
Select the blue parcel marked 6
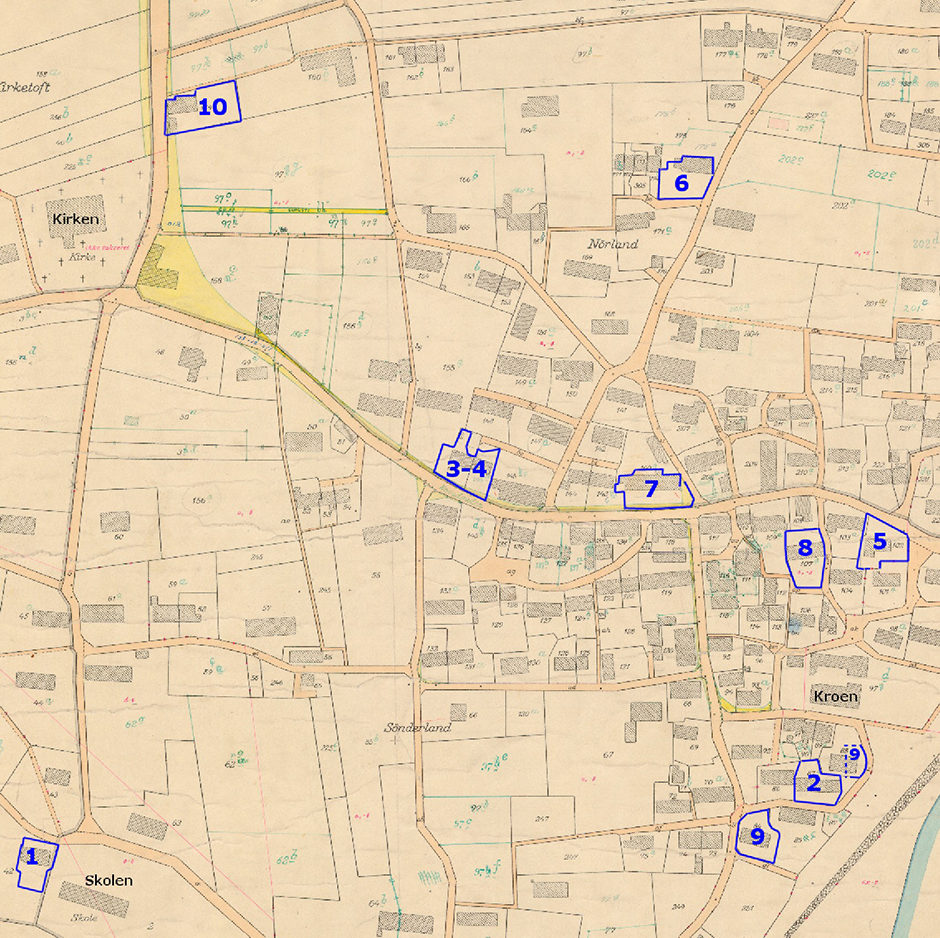click(684, 180)
